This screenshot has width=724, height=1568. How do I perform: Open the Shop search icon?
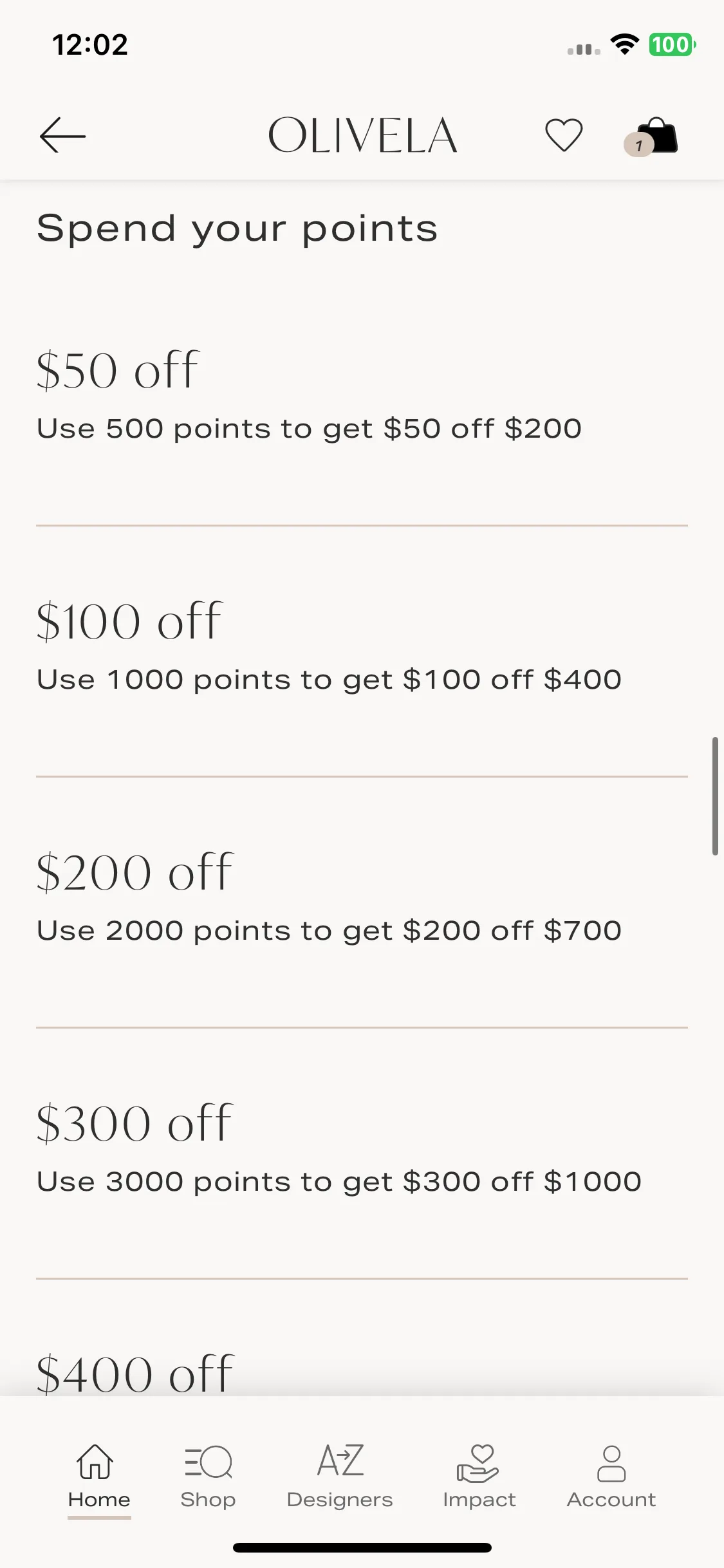(208, 1462)
